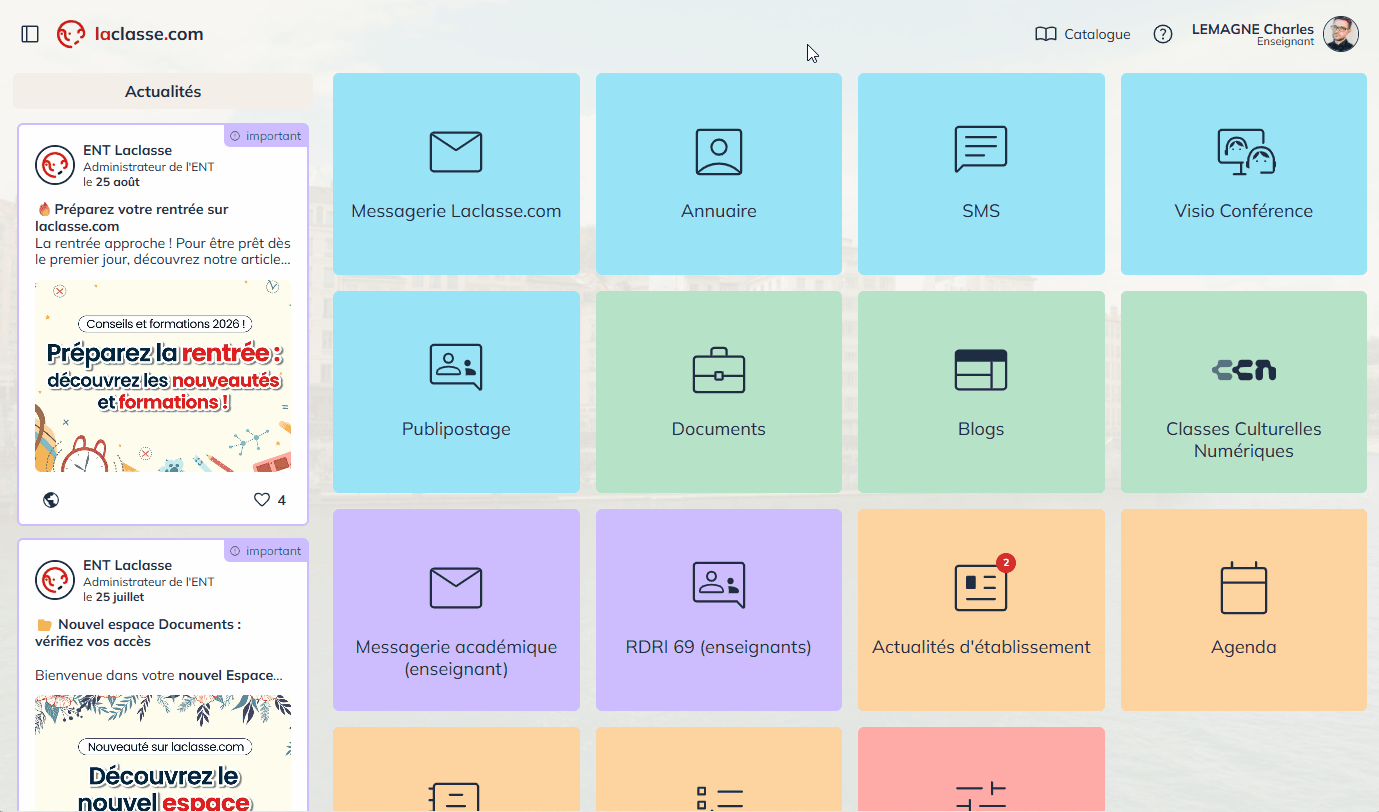The height and width of the screenshot is (812, 1379).
Task: Open the Catalogue book icon
Action: tap(1046, 34)
